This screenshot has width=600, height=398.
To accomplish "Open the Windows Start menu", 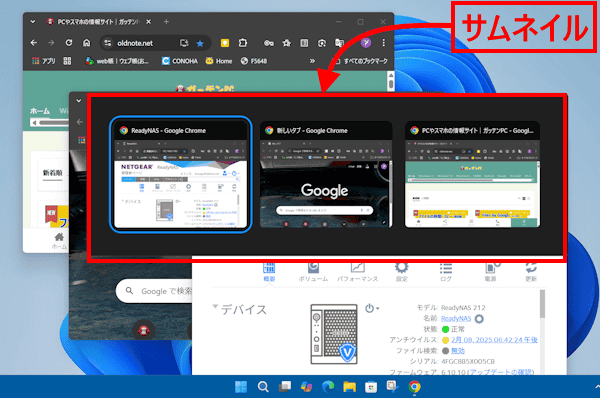I will point(241,387).
